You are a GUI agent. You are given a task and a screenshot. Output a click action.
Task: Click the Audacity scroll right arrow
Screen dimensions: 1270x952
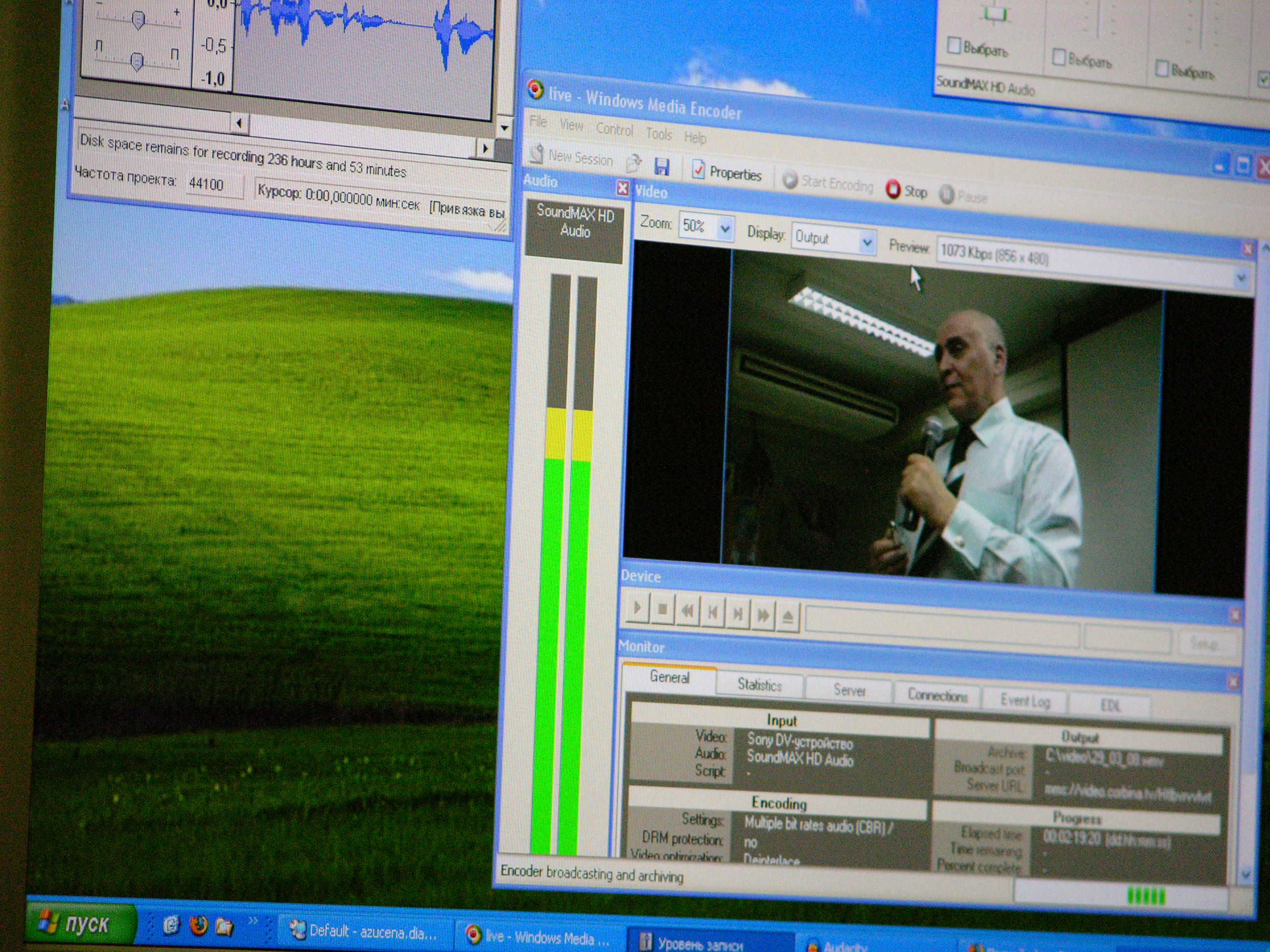[x=485, y=148]
